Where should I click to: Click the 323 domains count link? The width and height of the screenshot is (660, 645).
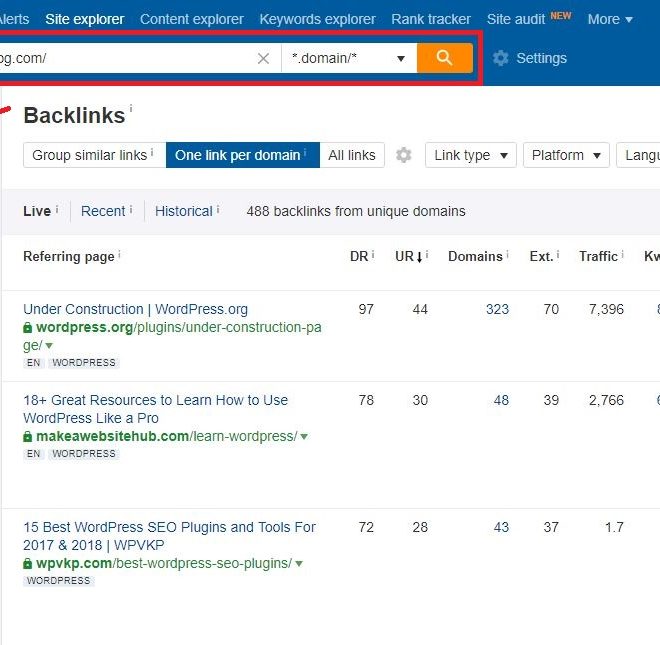coord(498,309)
